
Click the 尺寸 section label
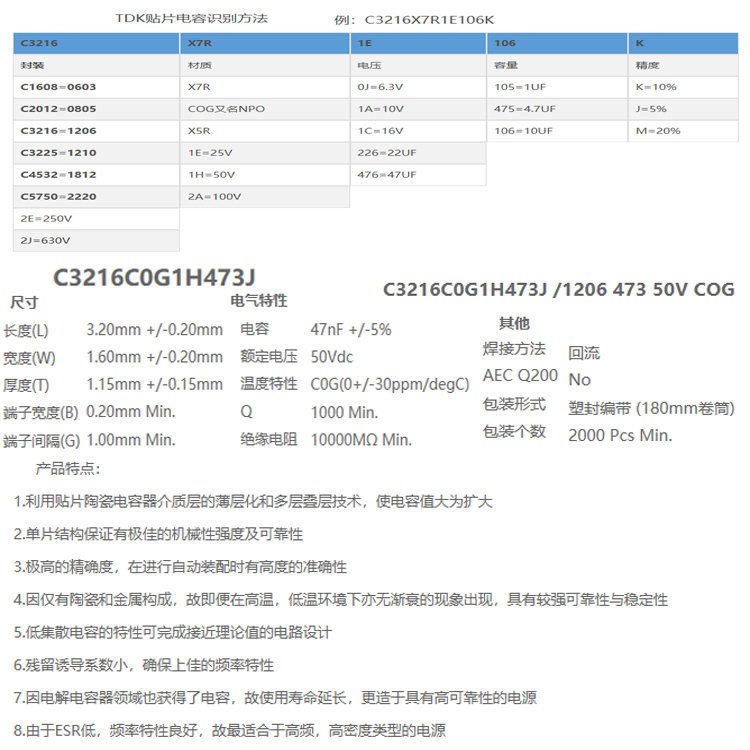tap(24, 302)
